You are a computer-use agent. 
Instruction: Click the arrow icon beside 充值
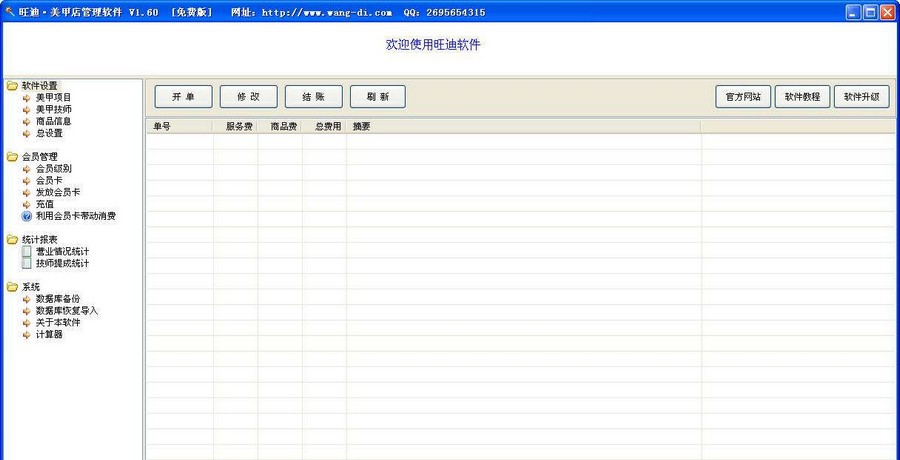[x=26, y=204]
